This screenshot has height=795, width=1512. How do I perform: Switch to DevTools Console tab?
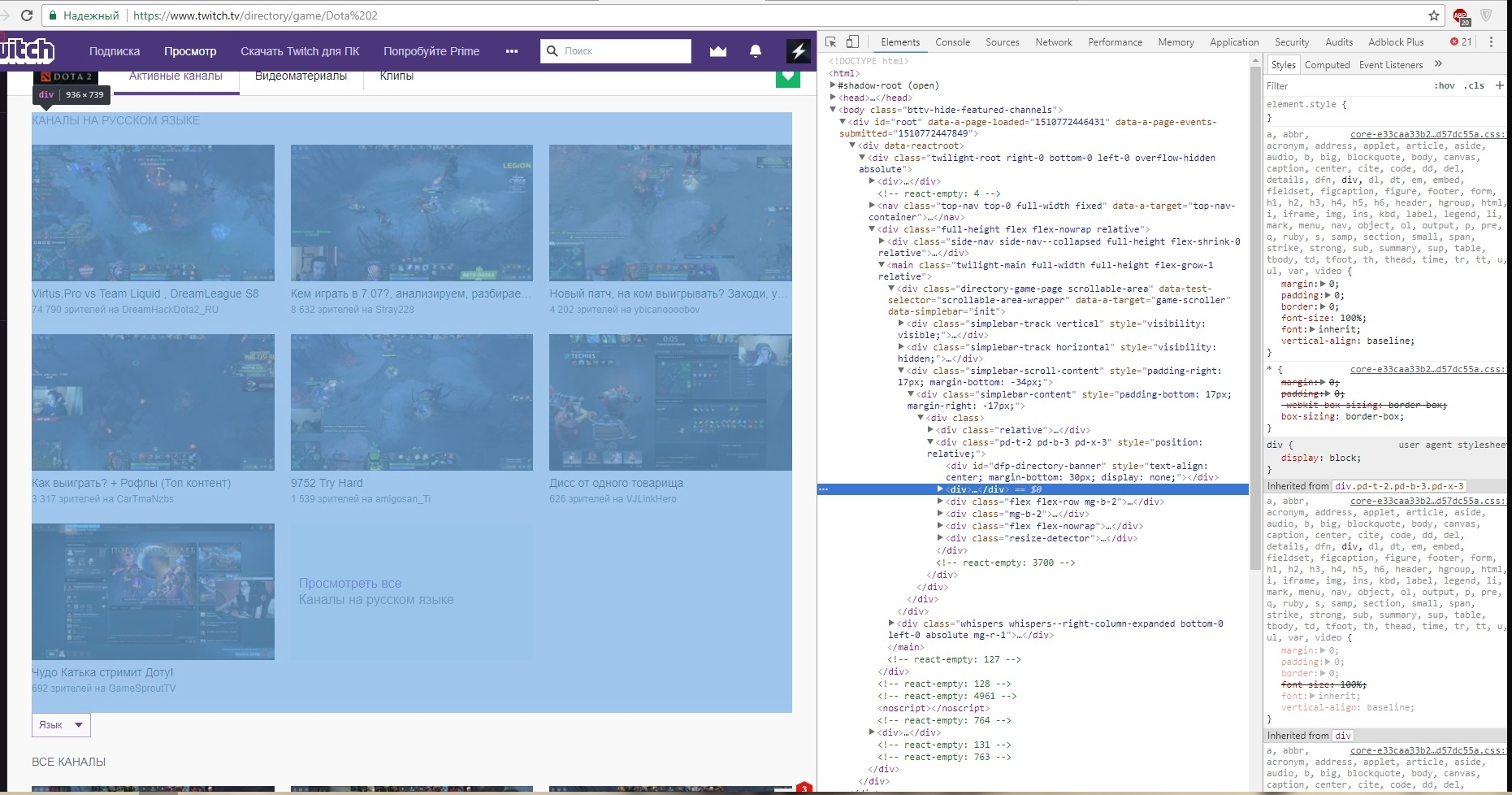[952, 42]
